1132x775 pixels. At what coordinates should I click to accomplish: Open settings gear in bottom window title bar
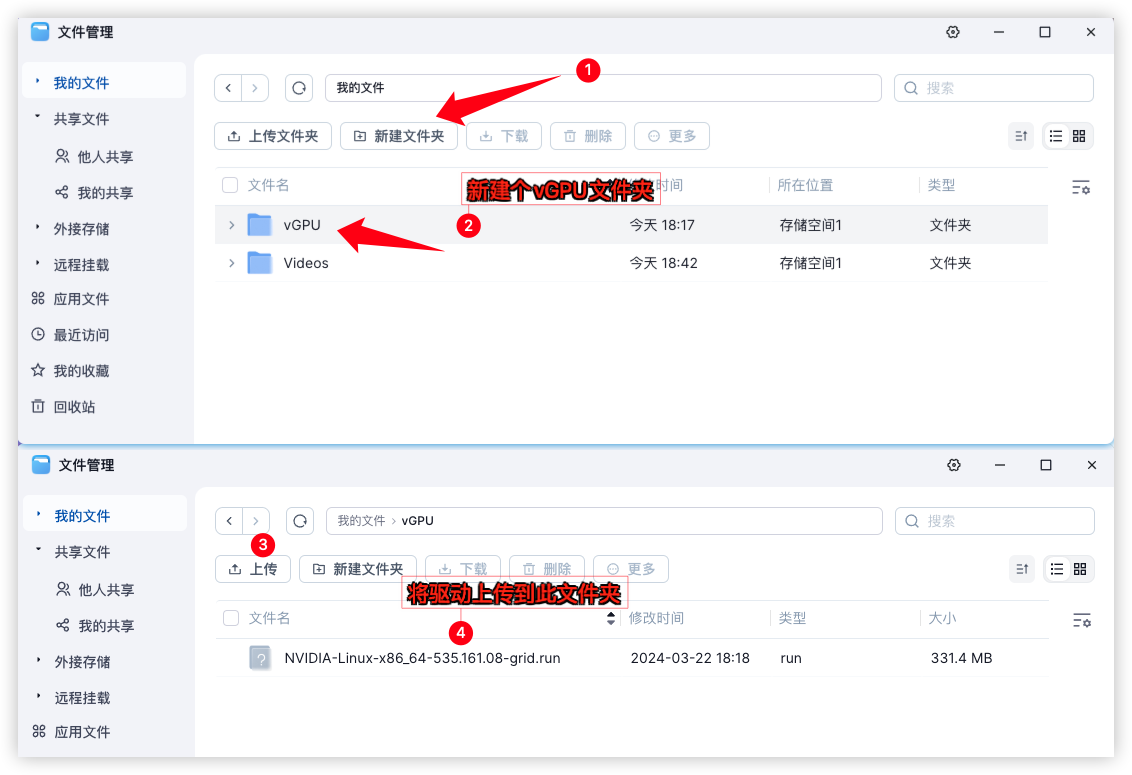tap(954, 465)
